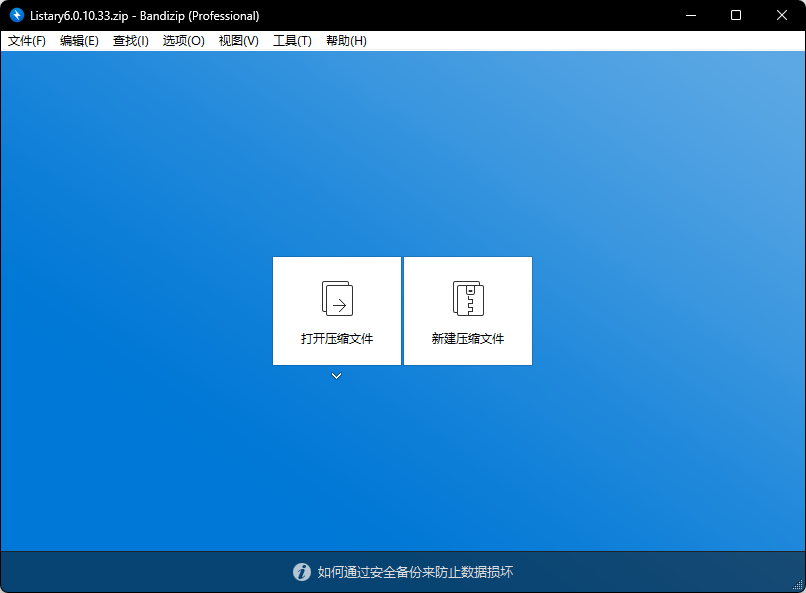The image size is (806, 593).
Task: Click the 打开压缩文件 tile
Action: pos(337,311)
